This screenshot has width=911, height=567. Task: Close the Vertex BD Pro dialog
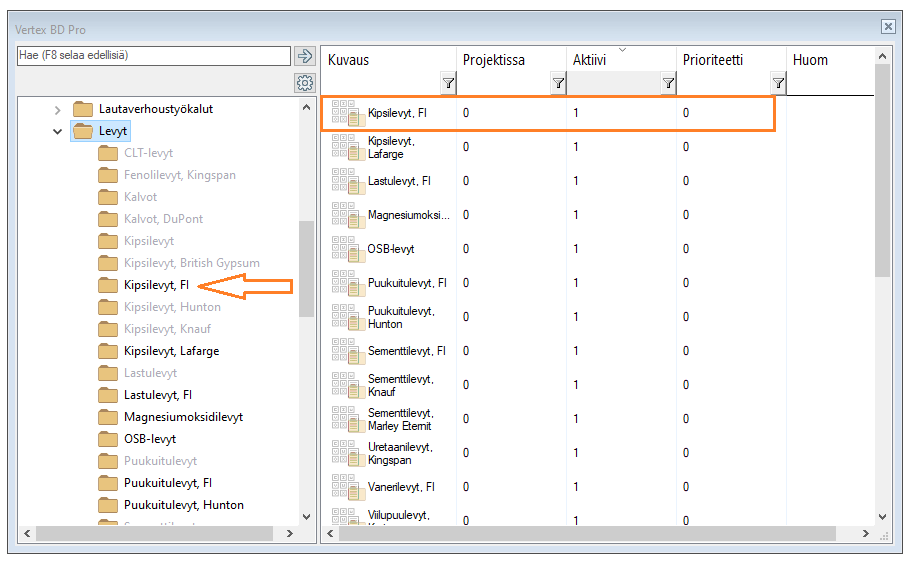tap(887, 26)
